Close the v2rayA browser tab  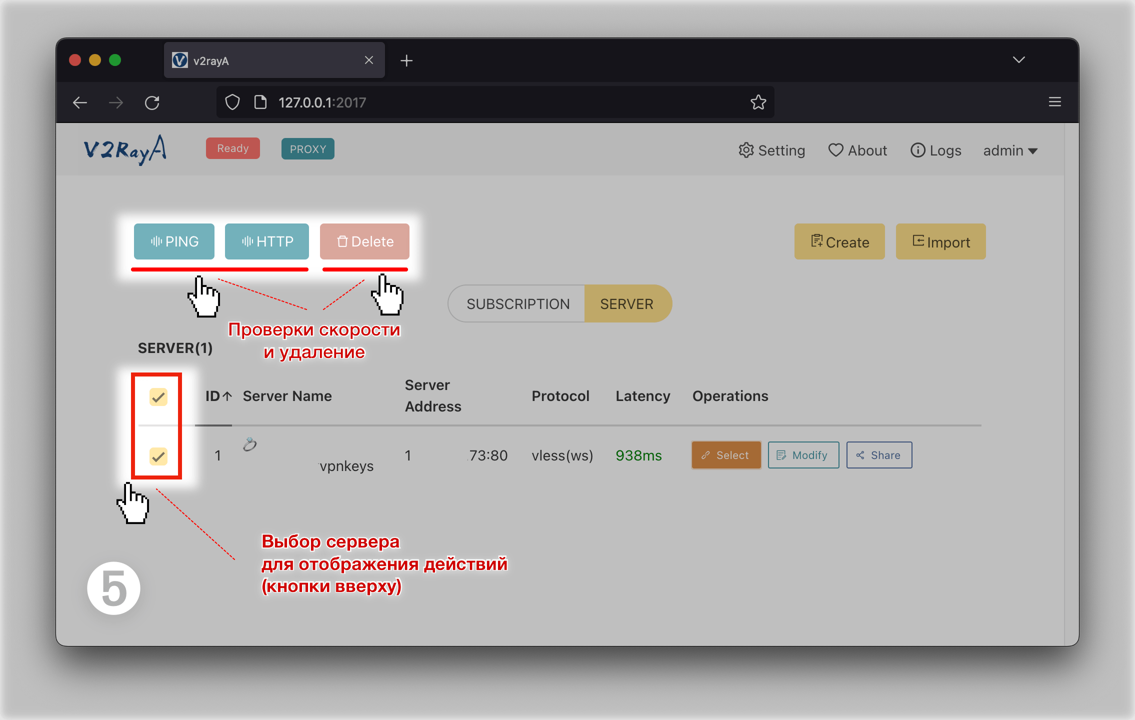coord(369,60)
